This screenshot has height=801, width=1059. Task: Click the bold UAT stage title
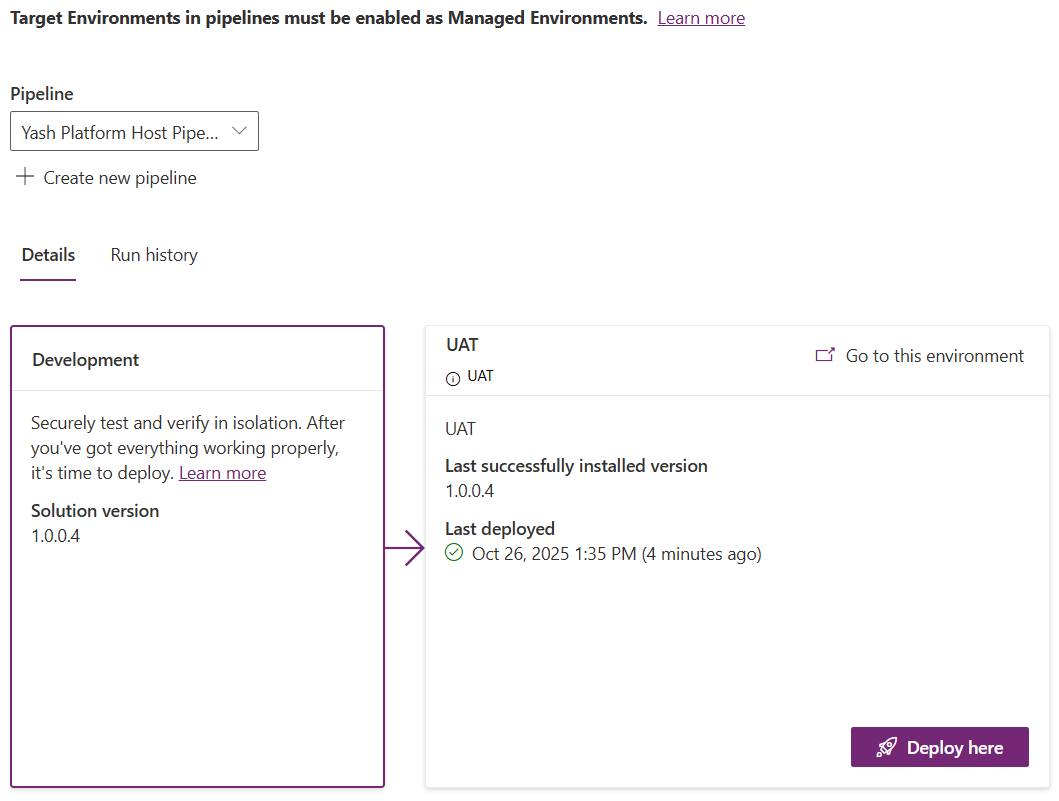click(463, 345)
